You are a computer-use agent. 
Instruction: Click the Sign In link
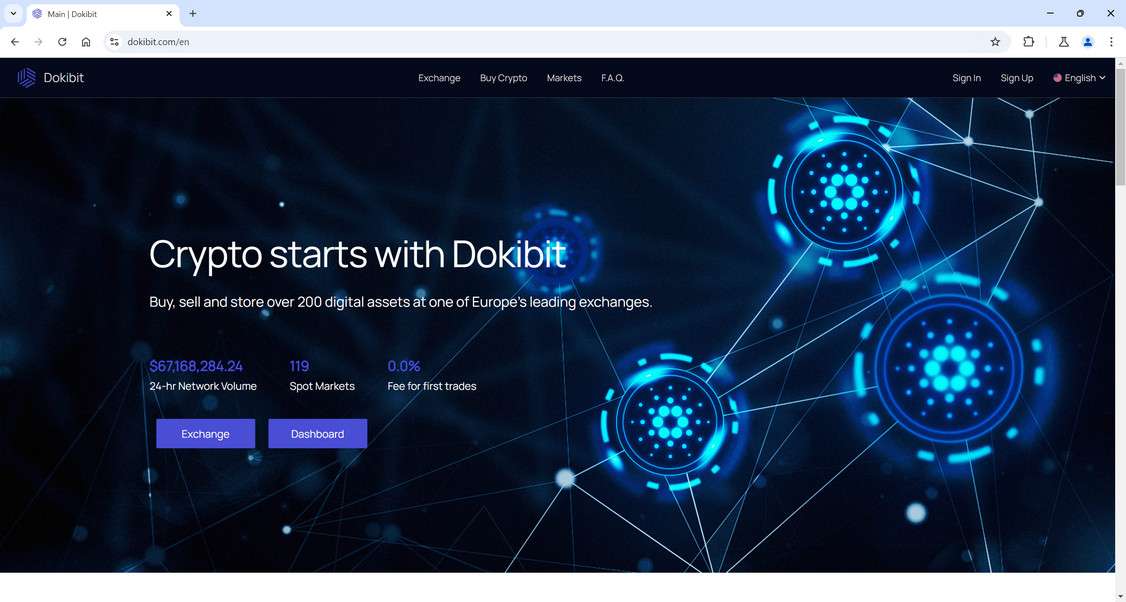[967, 78]
